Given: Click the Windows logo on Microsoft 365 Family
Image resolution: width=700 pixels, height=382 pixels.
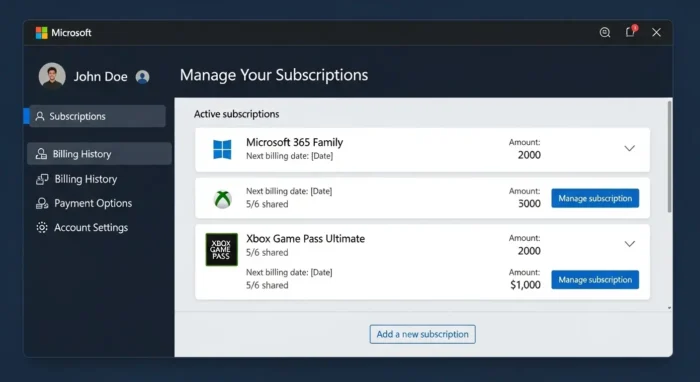Looking at the screenshot, I should (222, 149).
